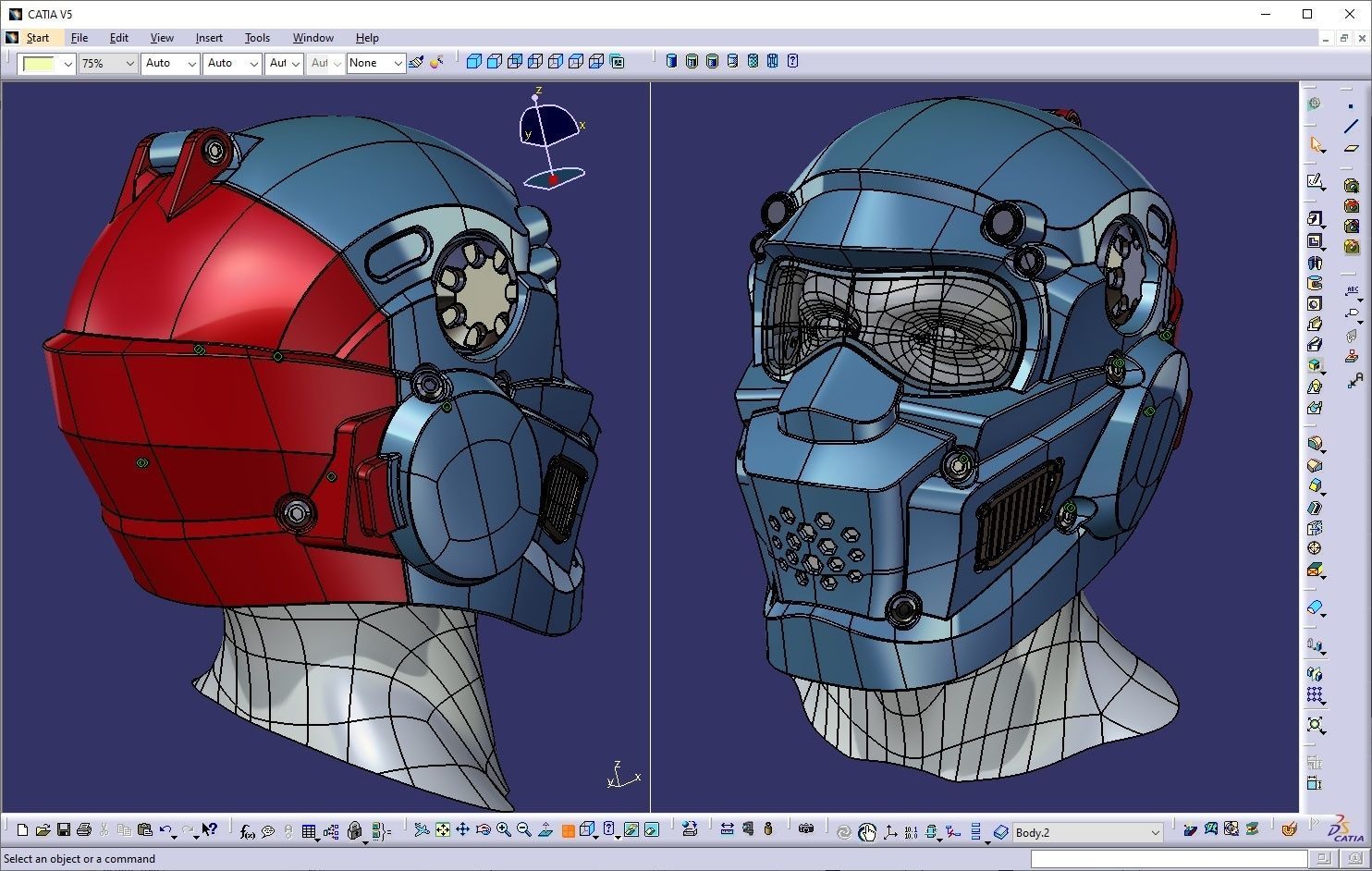Open the Formula f(x) tool
This screenshot has height=871, width=1372.
coord(247,831)
